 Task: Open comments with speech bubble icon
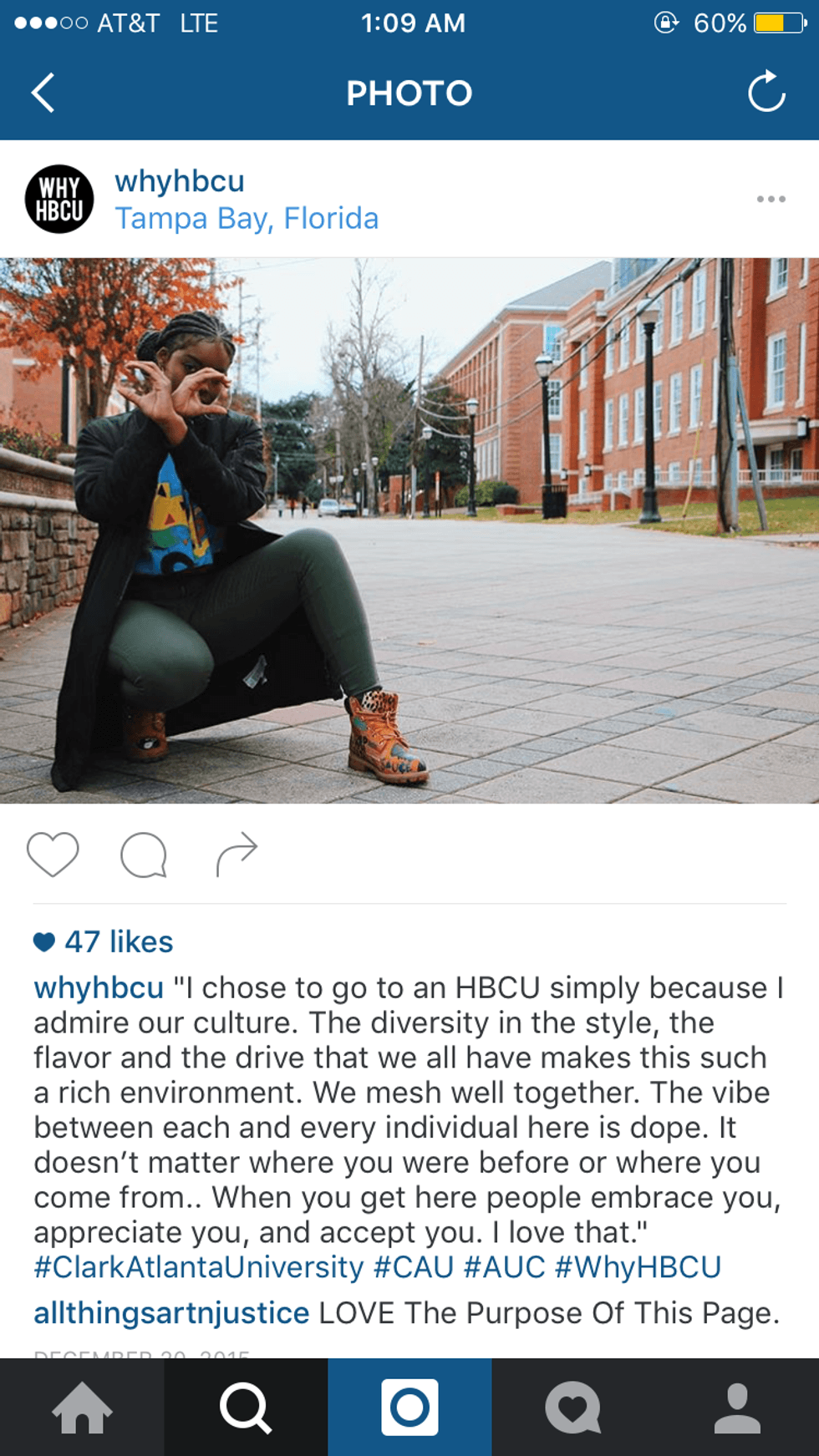[x=144, y=855]
